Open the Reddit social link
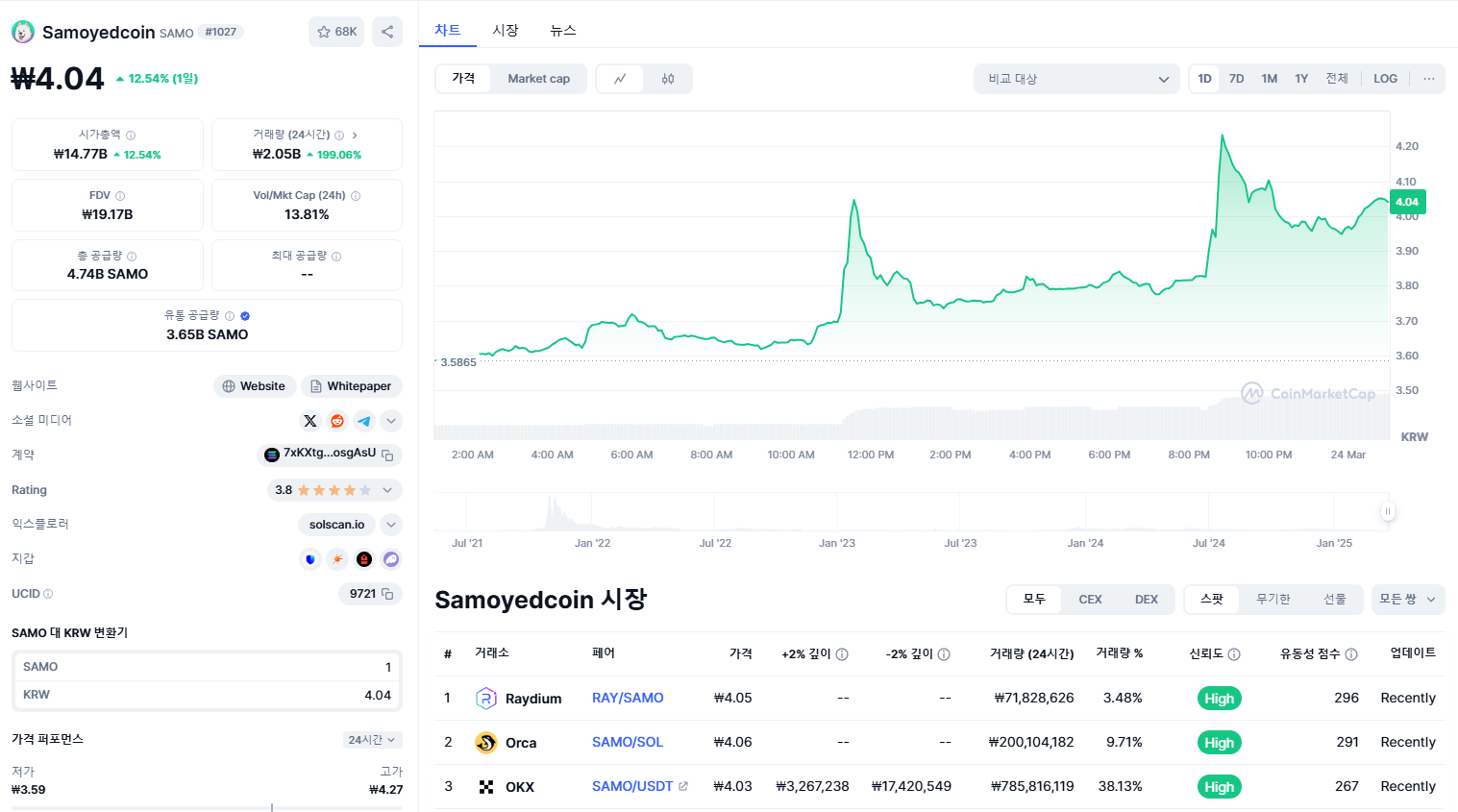The width and height of the screenshot is (1458, 812). pyautogui.click(x=337, y=421)
